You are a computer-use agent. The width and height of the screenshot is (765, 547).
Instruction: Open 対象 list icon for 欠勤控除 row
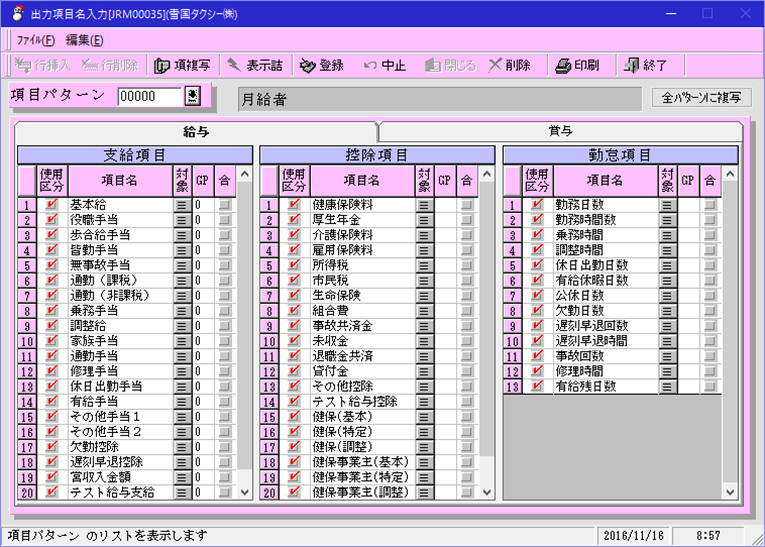(181, 447)
